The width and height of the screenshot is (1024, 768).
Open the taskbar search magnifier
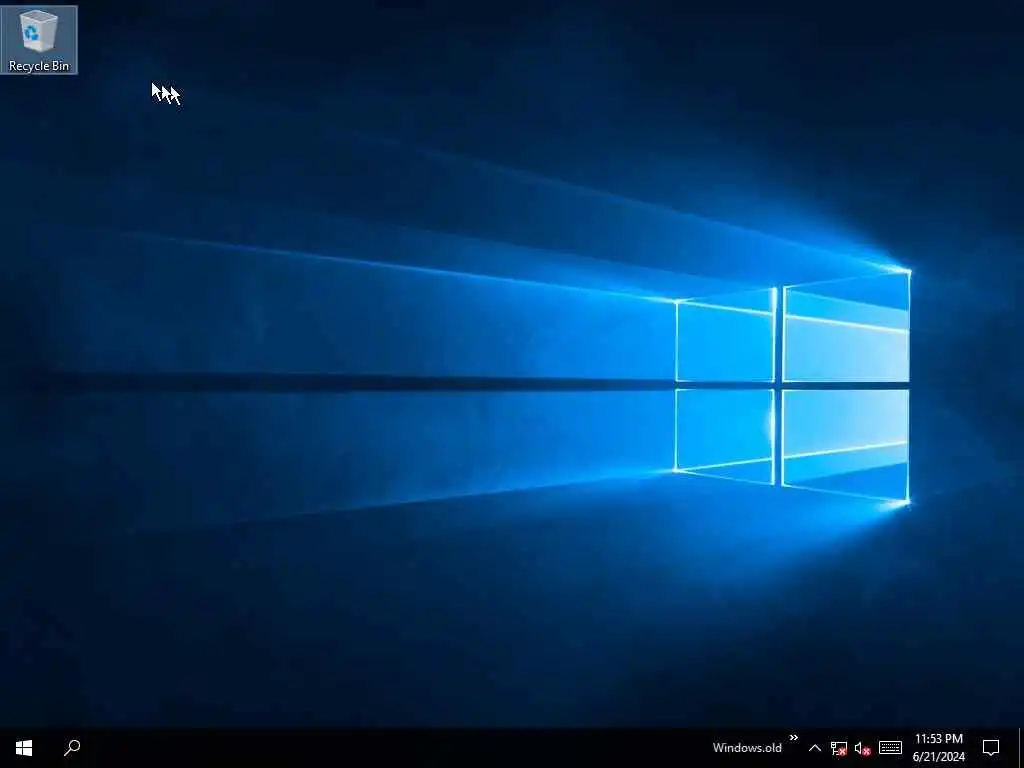(x=72, y=748)
